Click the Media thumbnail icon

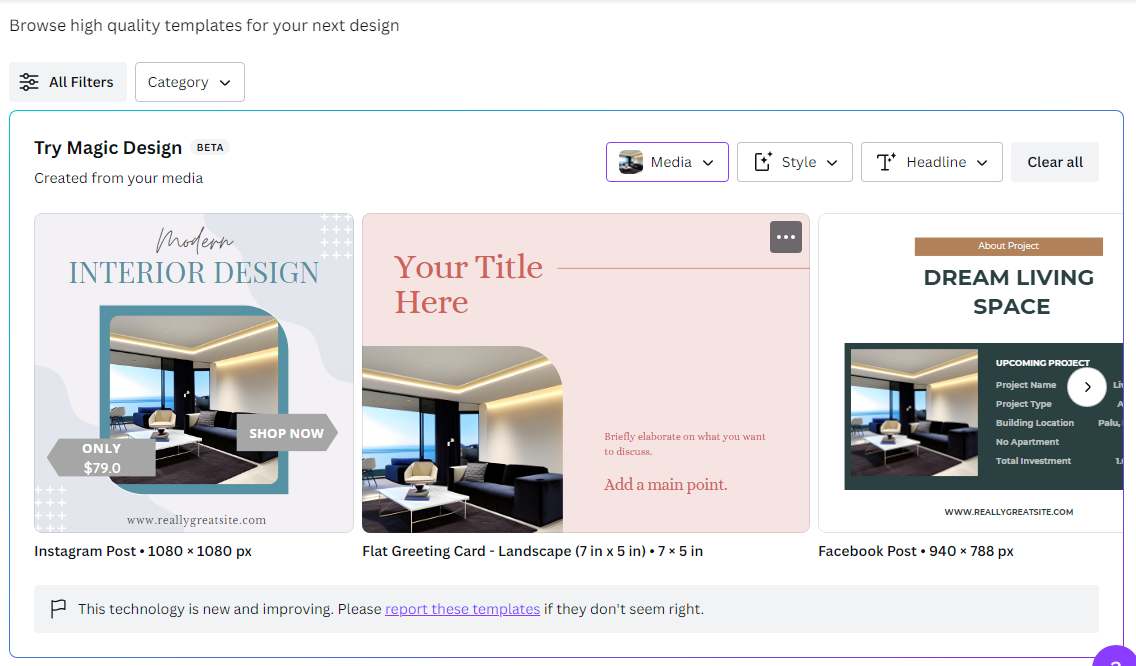[630, 162]
